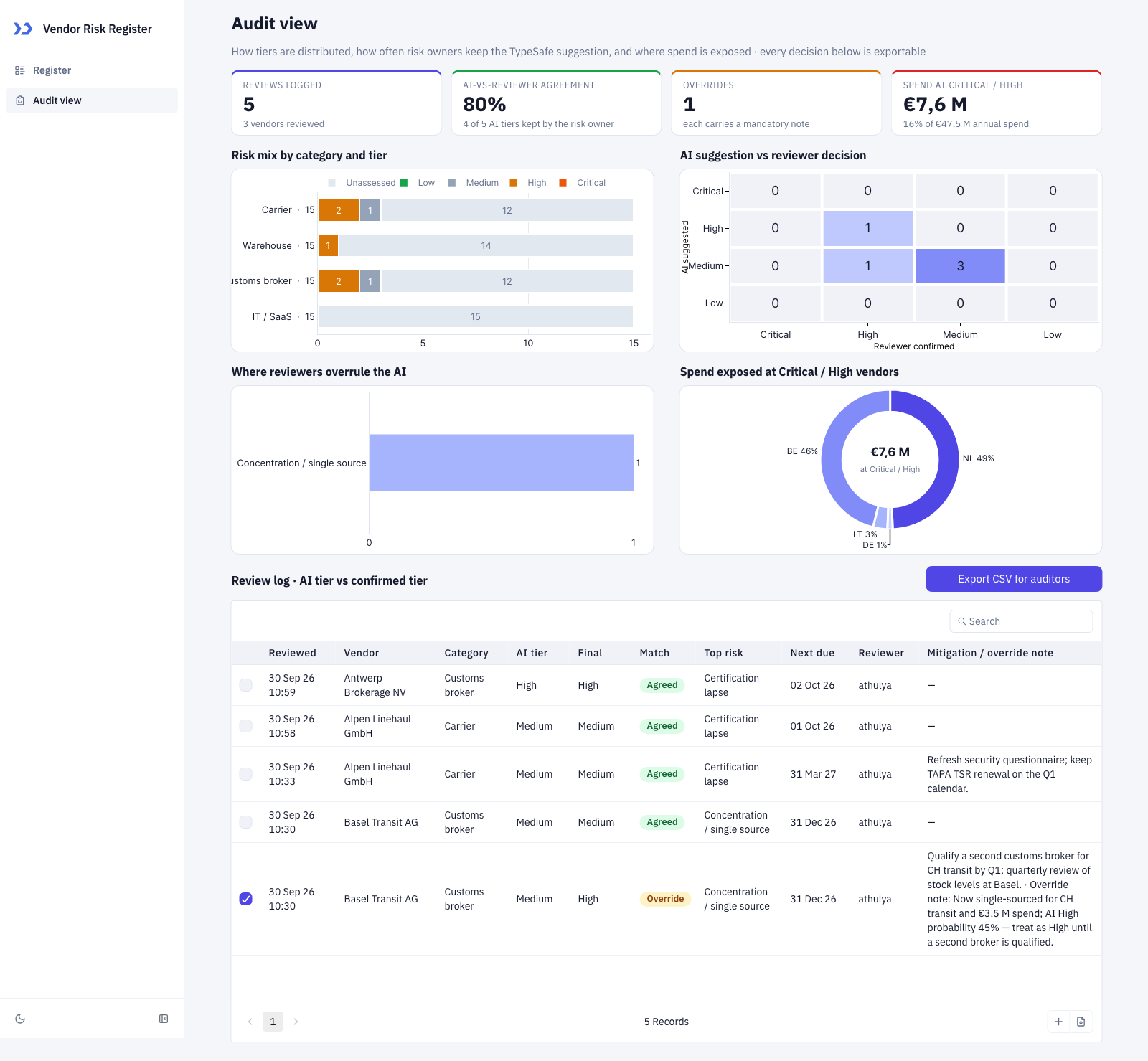1148x1061 pixels.
Task: Toggle High legend entry
Action: tap(528, 183)
